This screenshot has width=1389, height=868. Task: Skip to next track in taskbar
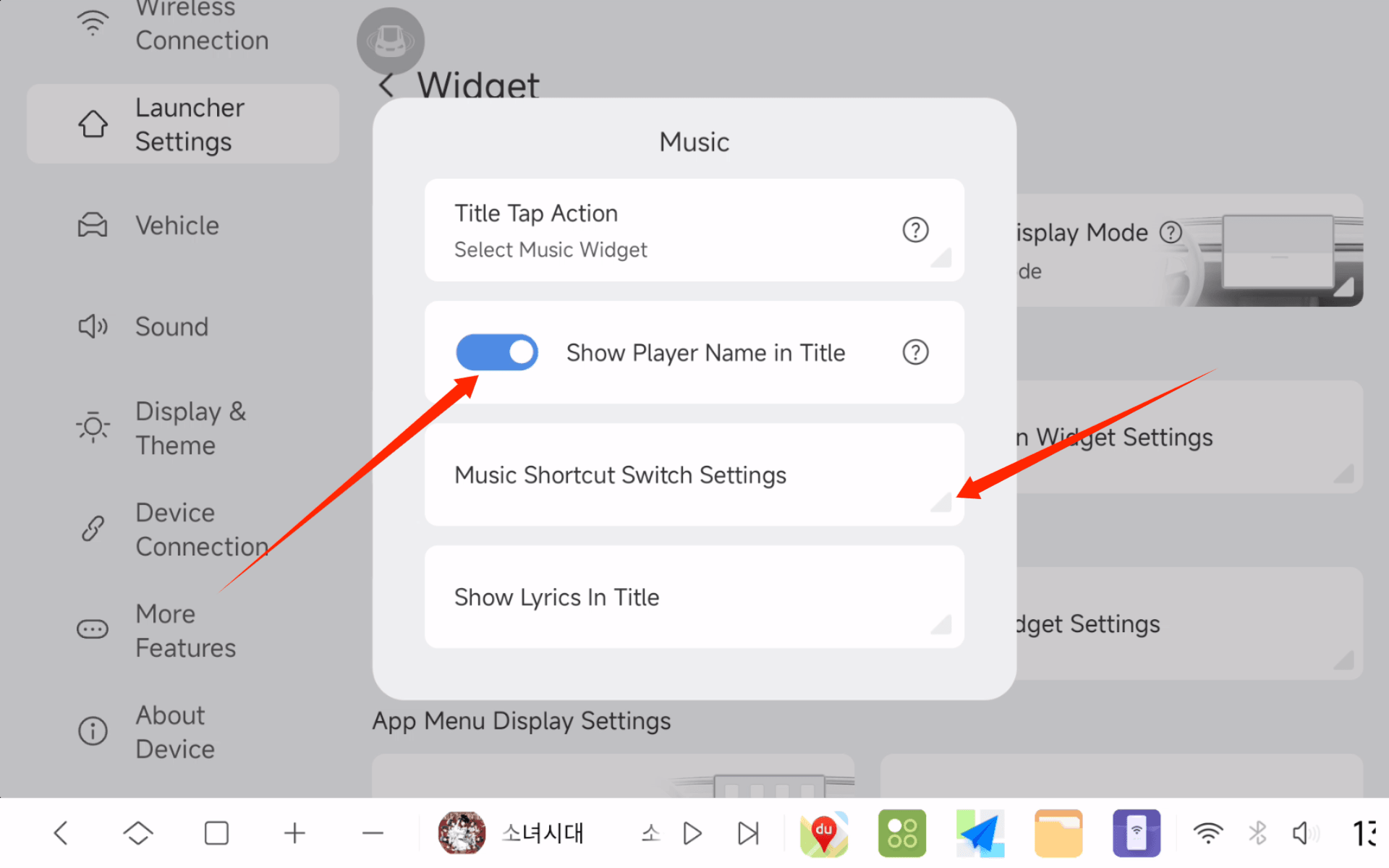(748, 833)
